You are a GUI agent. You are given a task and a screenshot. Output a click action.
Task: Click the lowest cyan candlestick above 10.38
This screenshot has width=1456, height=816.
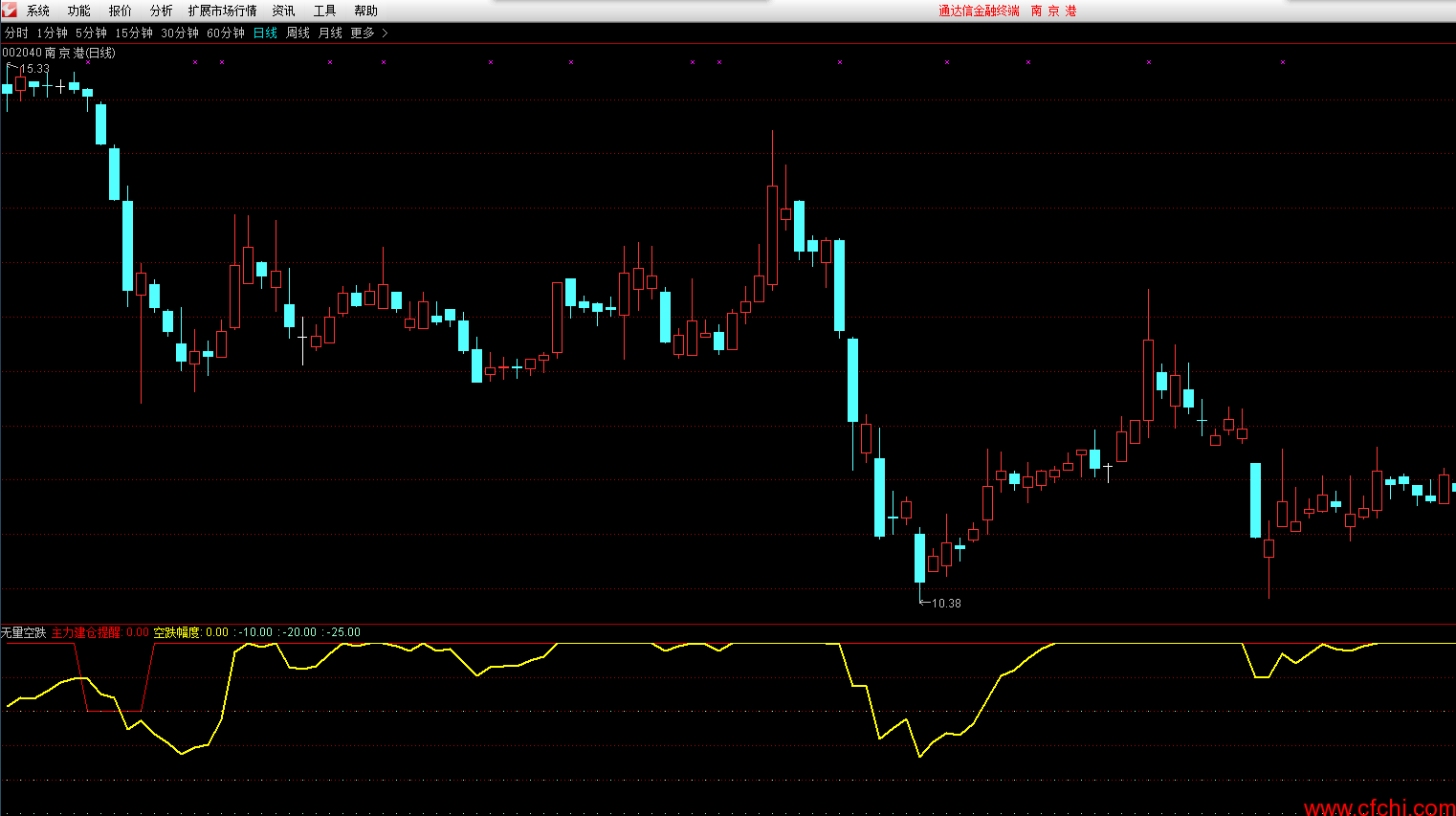pyautogui.click(x=919, y=558)
